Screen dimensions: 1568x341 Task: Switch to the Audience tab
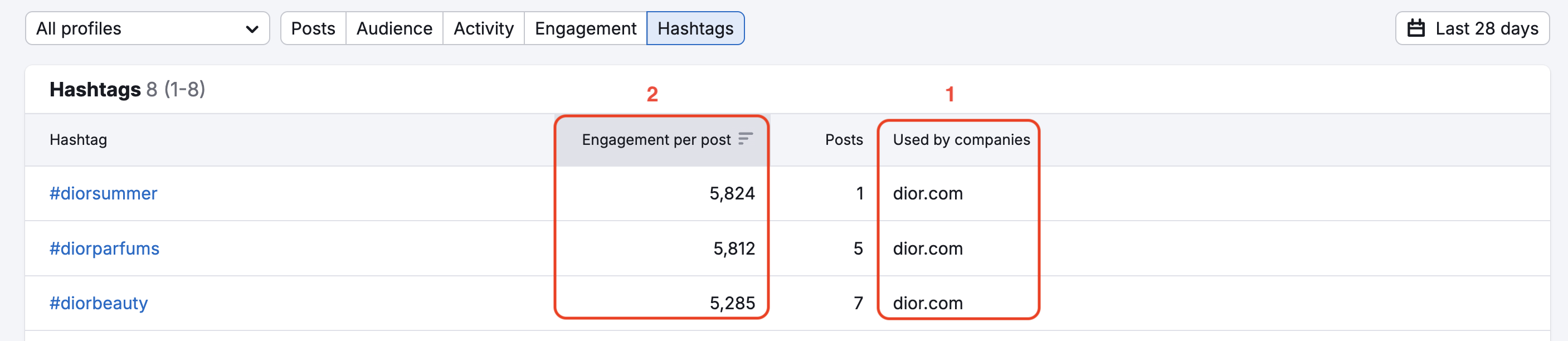(x=394, y=28)
